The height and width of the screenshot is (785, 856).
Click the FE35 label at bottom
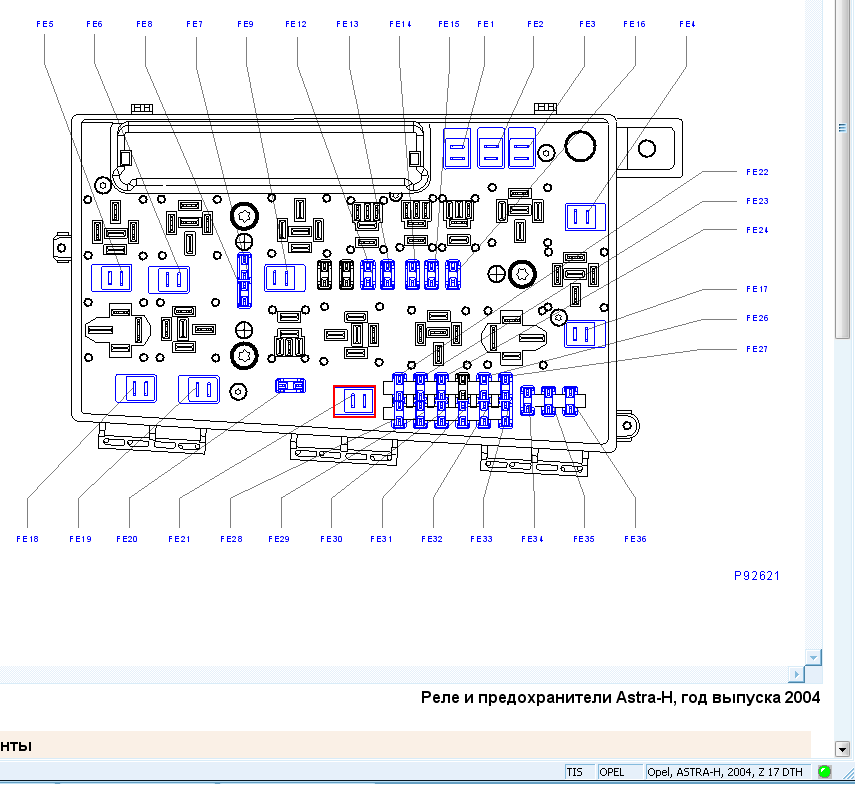click(584, 539)
